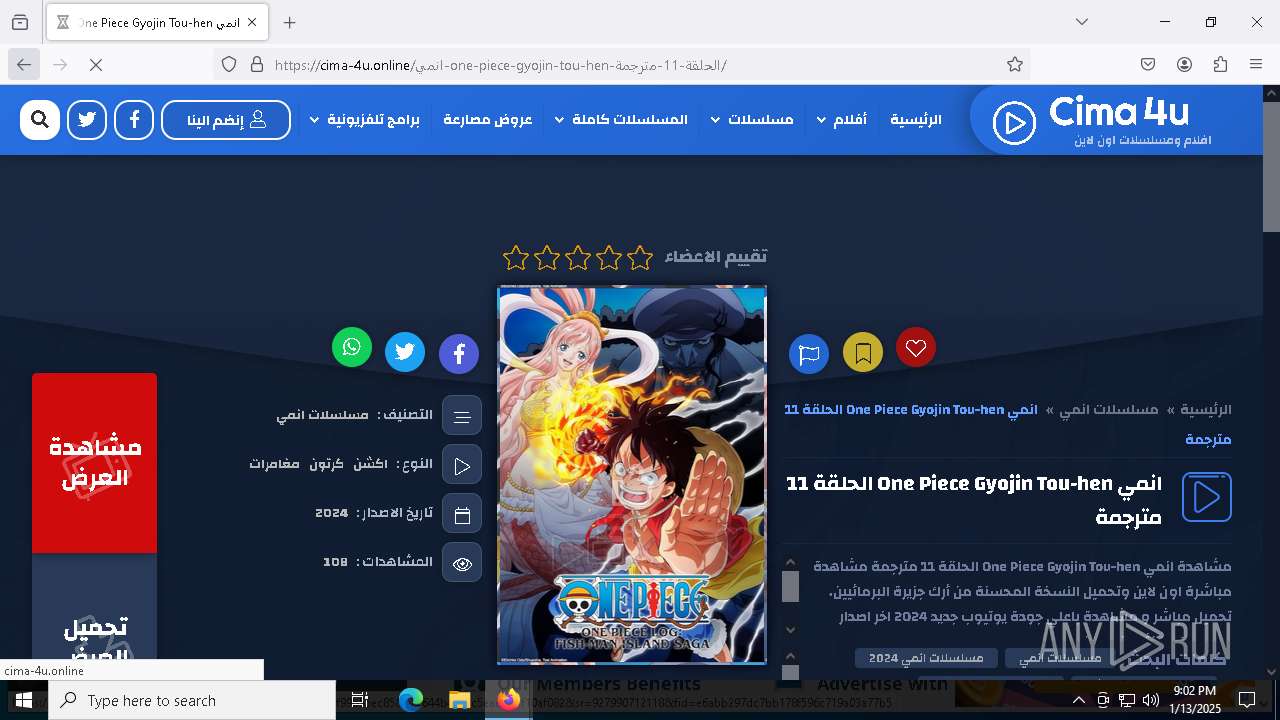The height and width of the screenshot is (720, 1280).
Task: Open Firefox account icon
Action: (x=1184, y=65)
